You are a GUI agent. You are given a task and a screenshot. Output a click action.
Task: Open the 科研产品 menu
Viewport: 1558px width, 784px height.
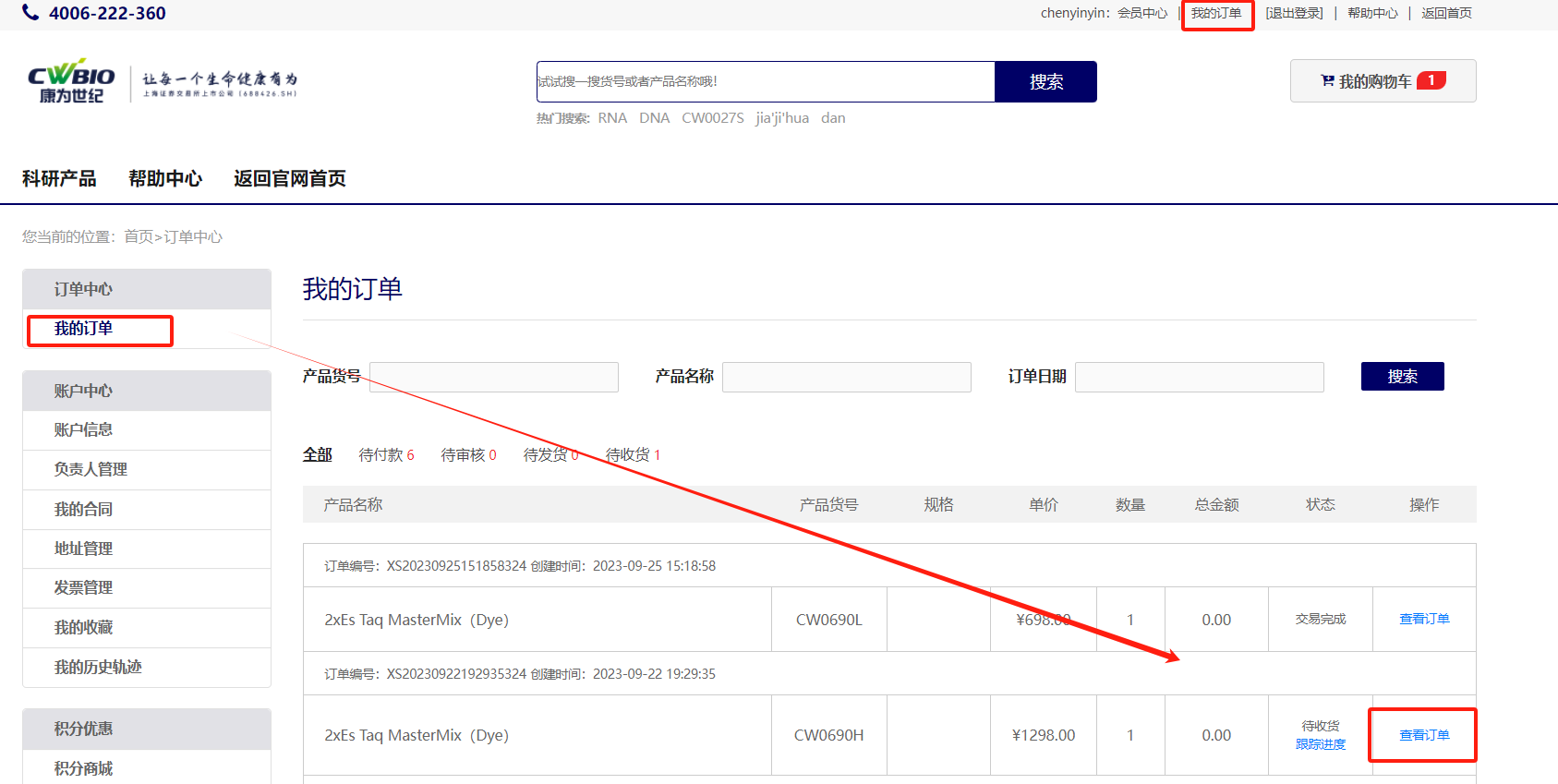(x=59, y=178)
